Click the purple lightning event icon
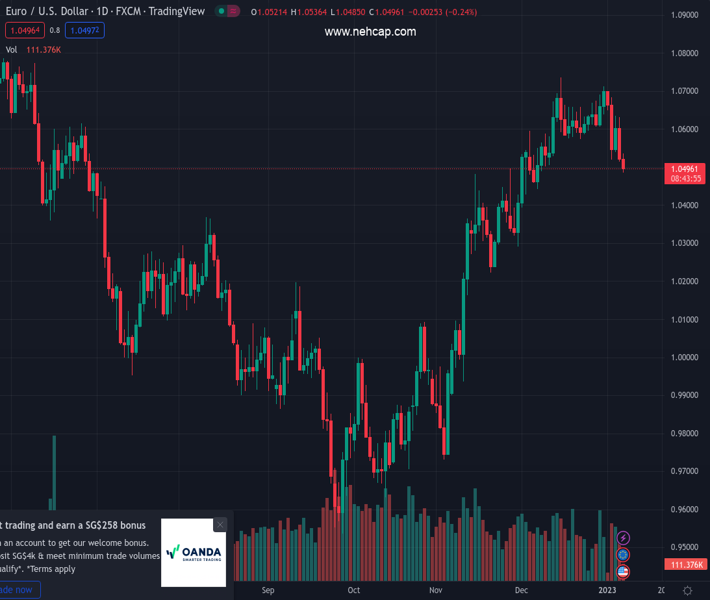This screenshot has width=710, height=600. pos(624,539)
